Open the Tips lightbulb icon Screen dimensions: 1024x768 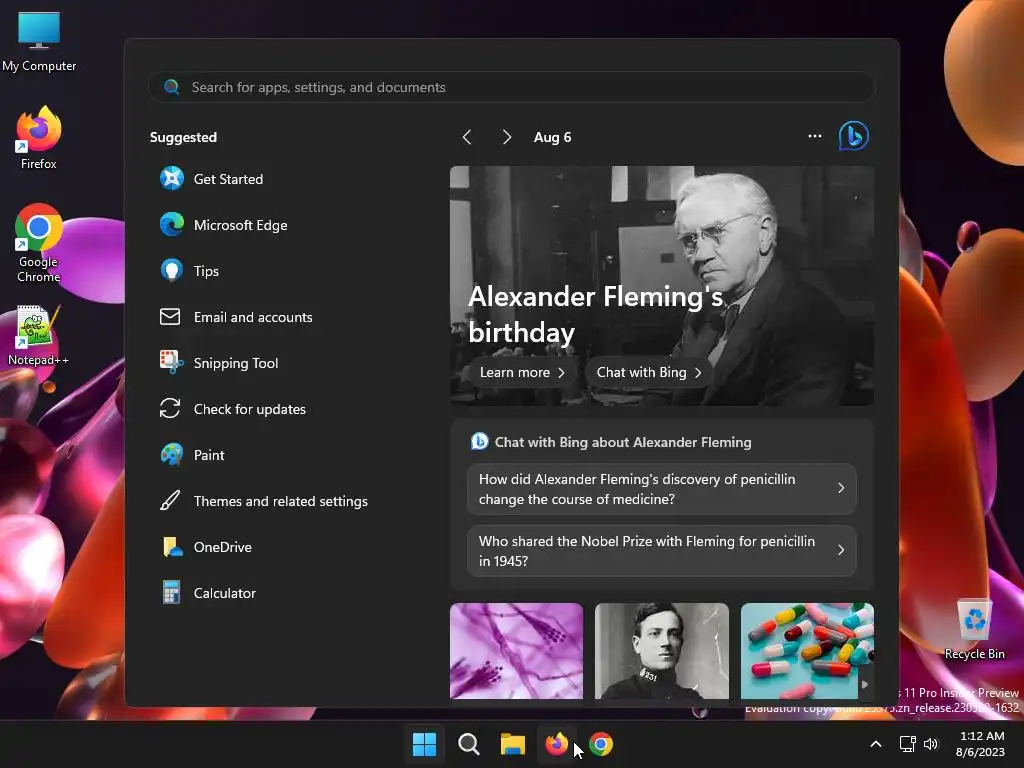click(x=172, y=270)
